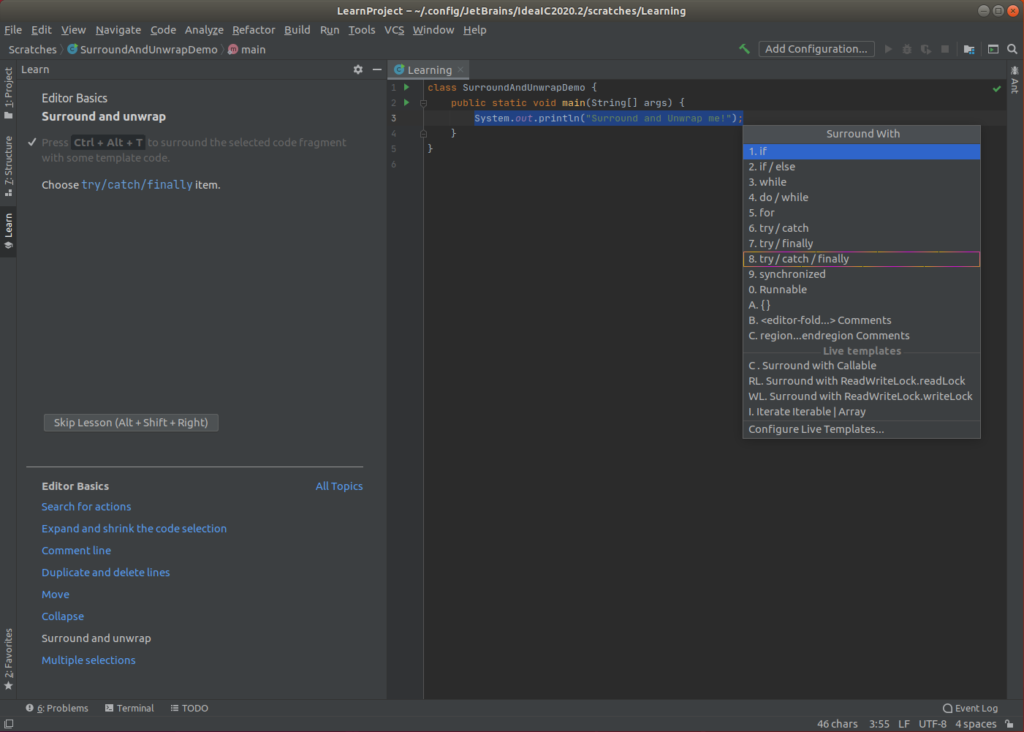
Task: Open Project files via Select In icon
Action: [967, 48]
